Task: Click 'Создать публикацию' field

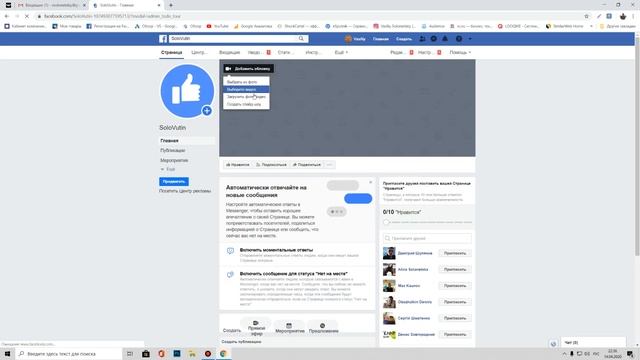Action: coord(297,342)
